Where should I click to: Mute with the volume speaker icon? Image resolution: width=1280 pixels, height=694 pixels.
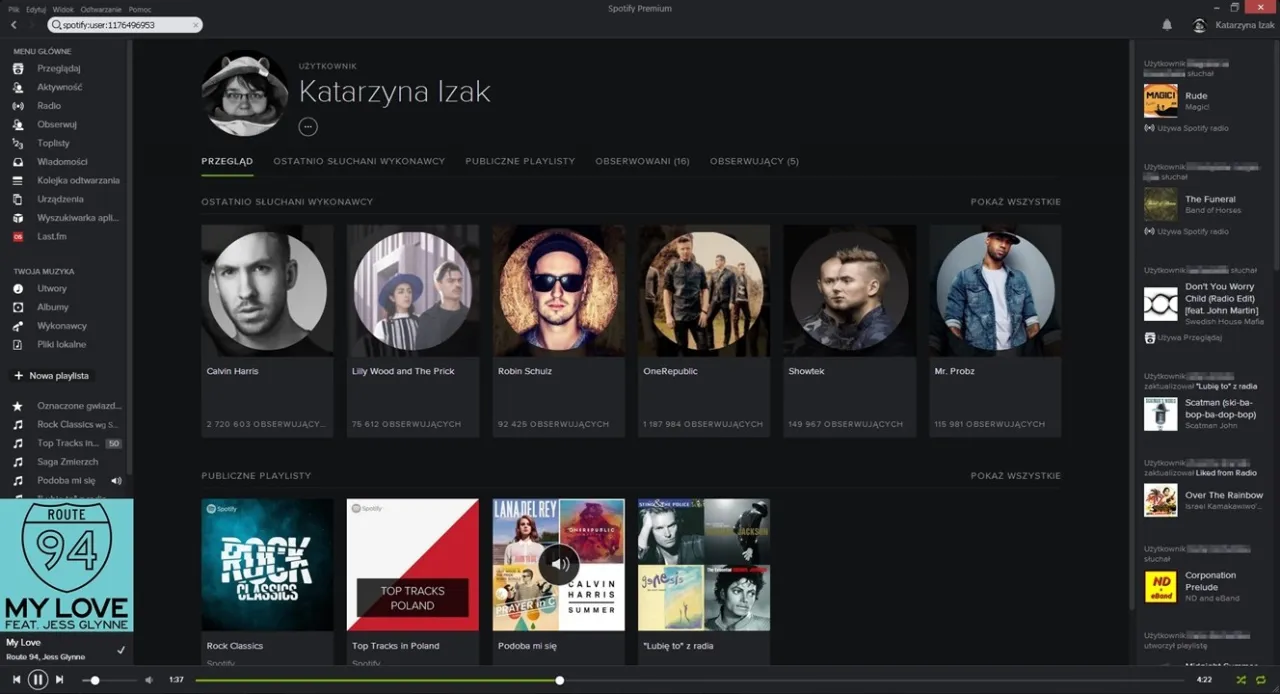click(x=149, y=680)
